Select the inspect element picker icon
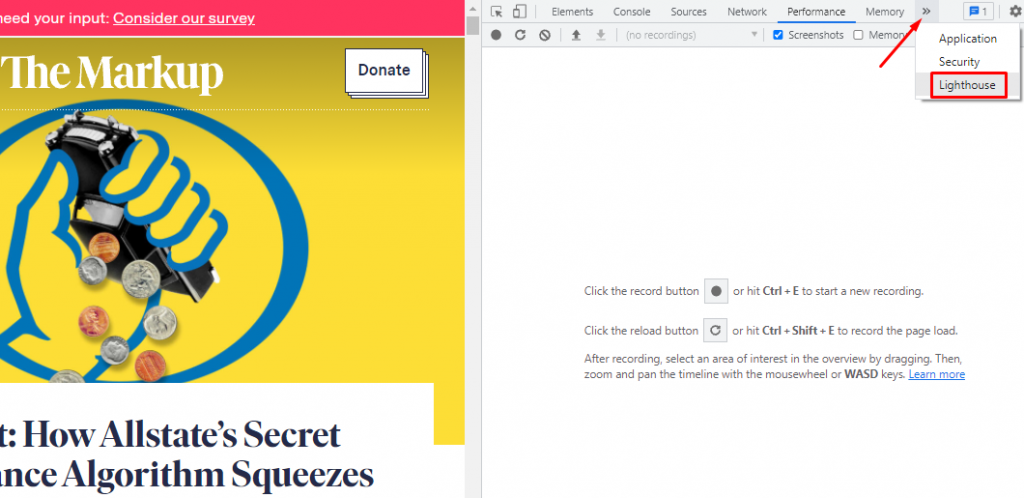The height and width of the screenshot is (498, 1024). tap(497, 12)
